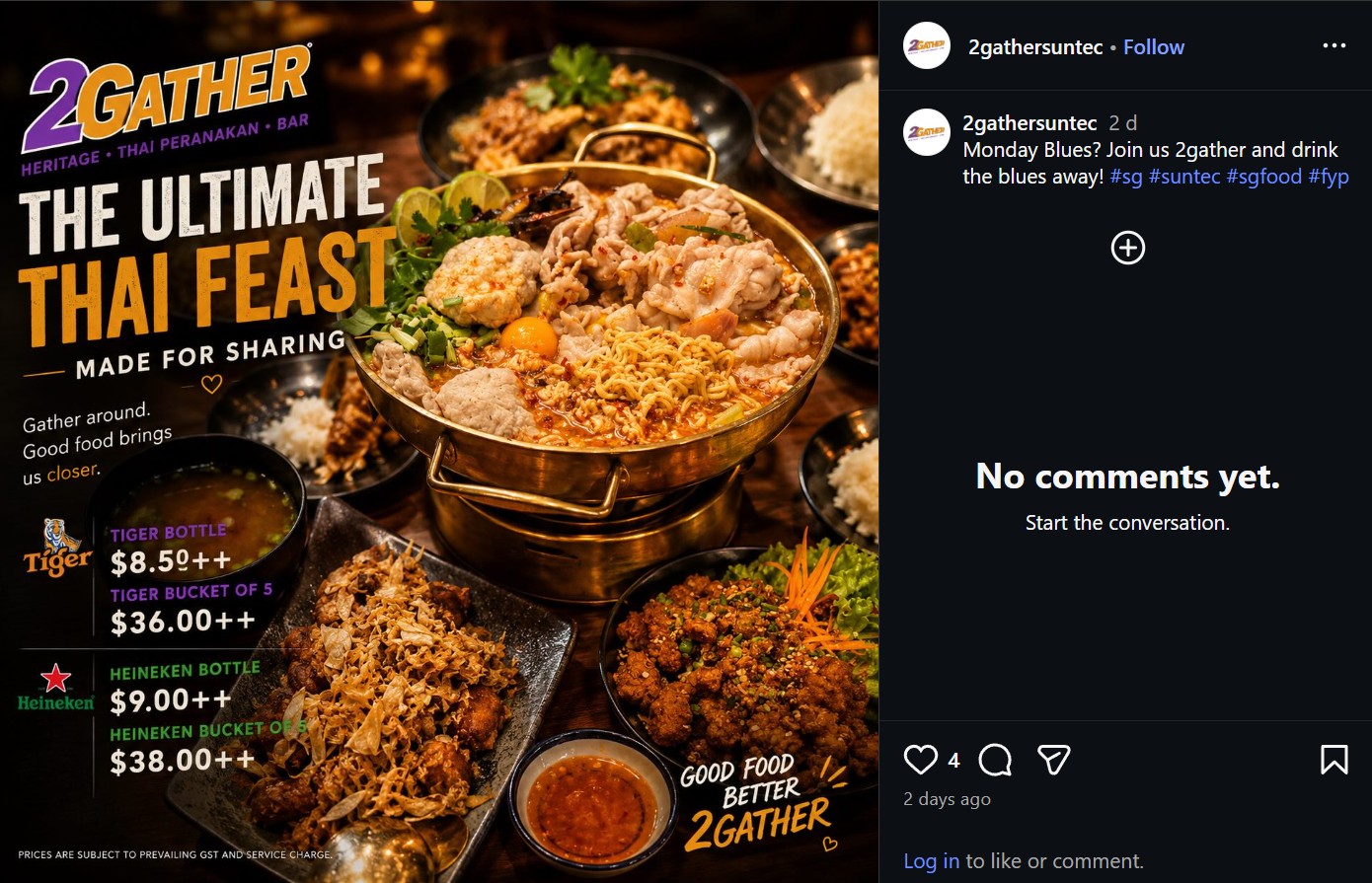Click the Thai feast post image

439,441
